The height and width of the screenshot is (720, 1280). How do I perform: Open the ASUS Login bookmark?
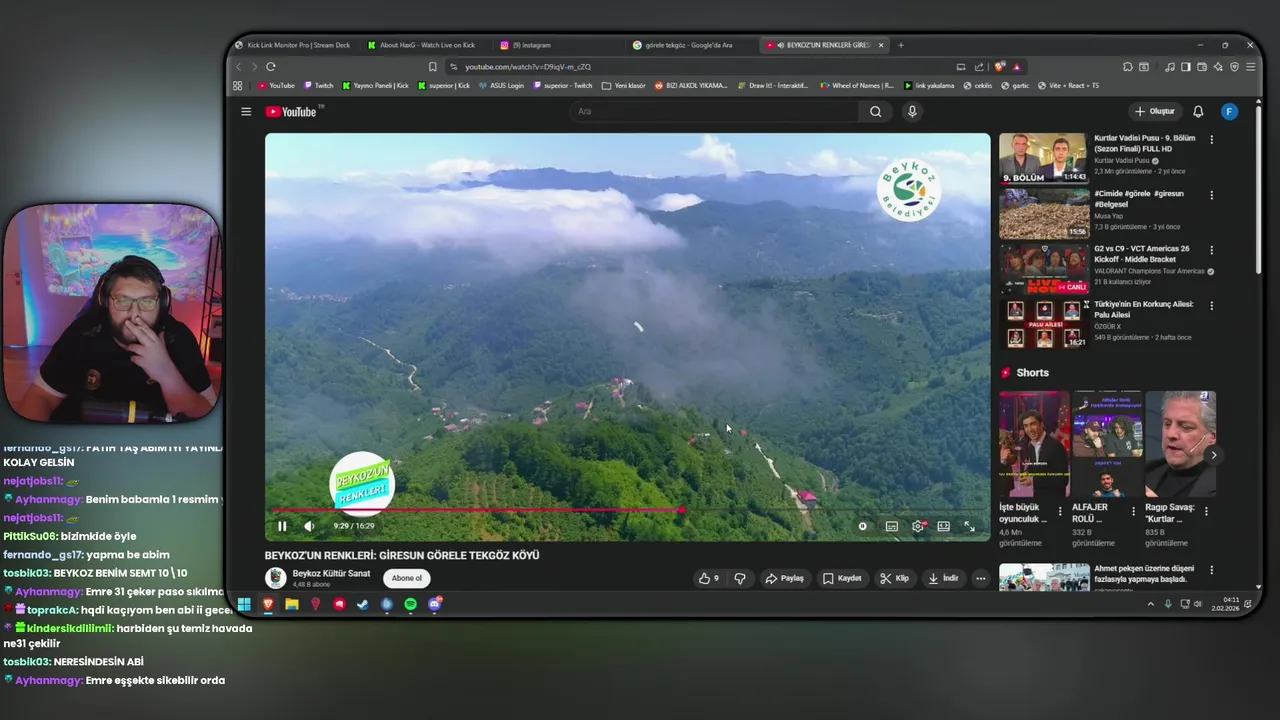(x=501, y=85)
